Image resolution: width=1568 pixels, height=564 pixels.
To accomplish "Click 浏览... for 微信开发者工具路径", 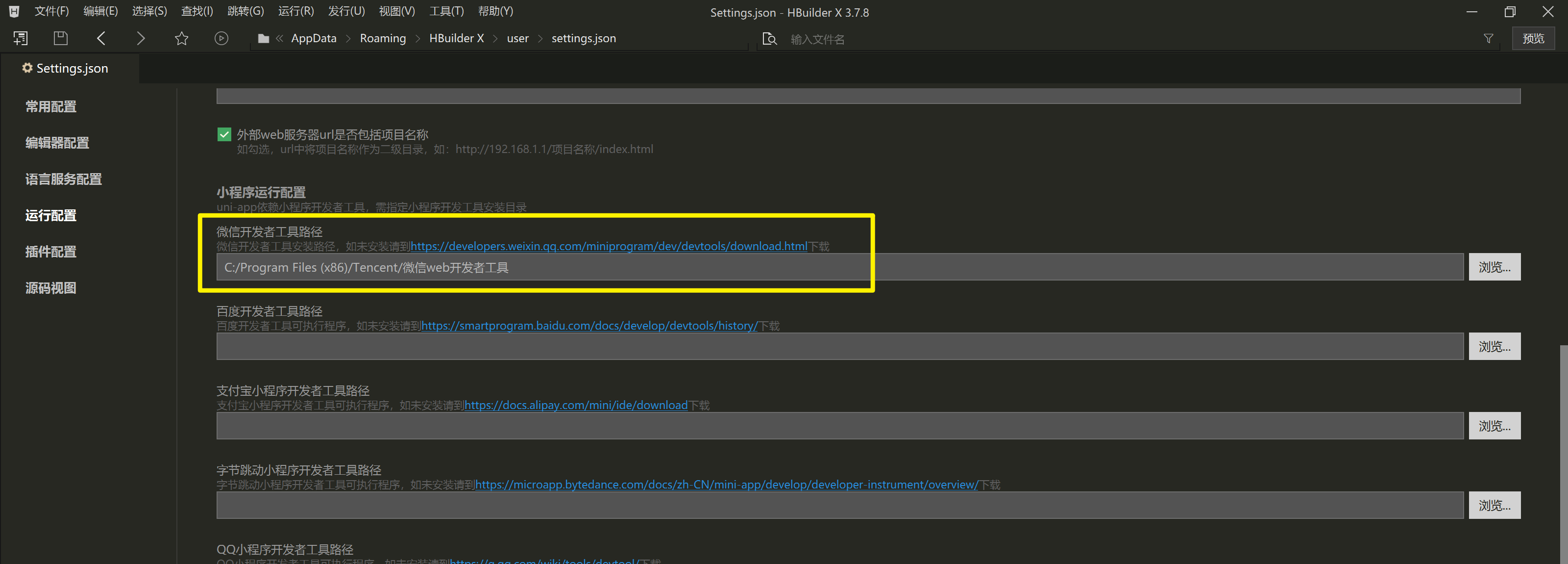I will pos(1494,267).
